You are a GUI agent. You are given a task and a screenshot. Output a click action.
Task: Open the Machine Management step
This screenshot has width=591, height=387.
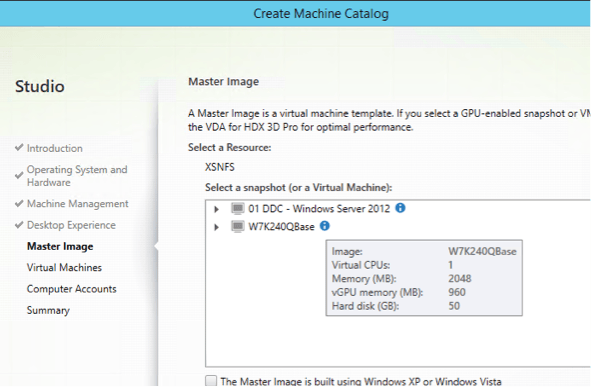(78, 203)
